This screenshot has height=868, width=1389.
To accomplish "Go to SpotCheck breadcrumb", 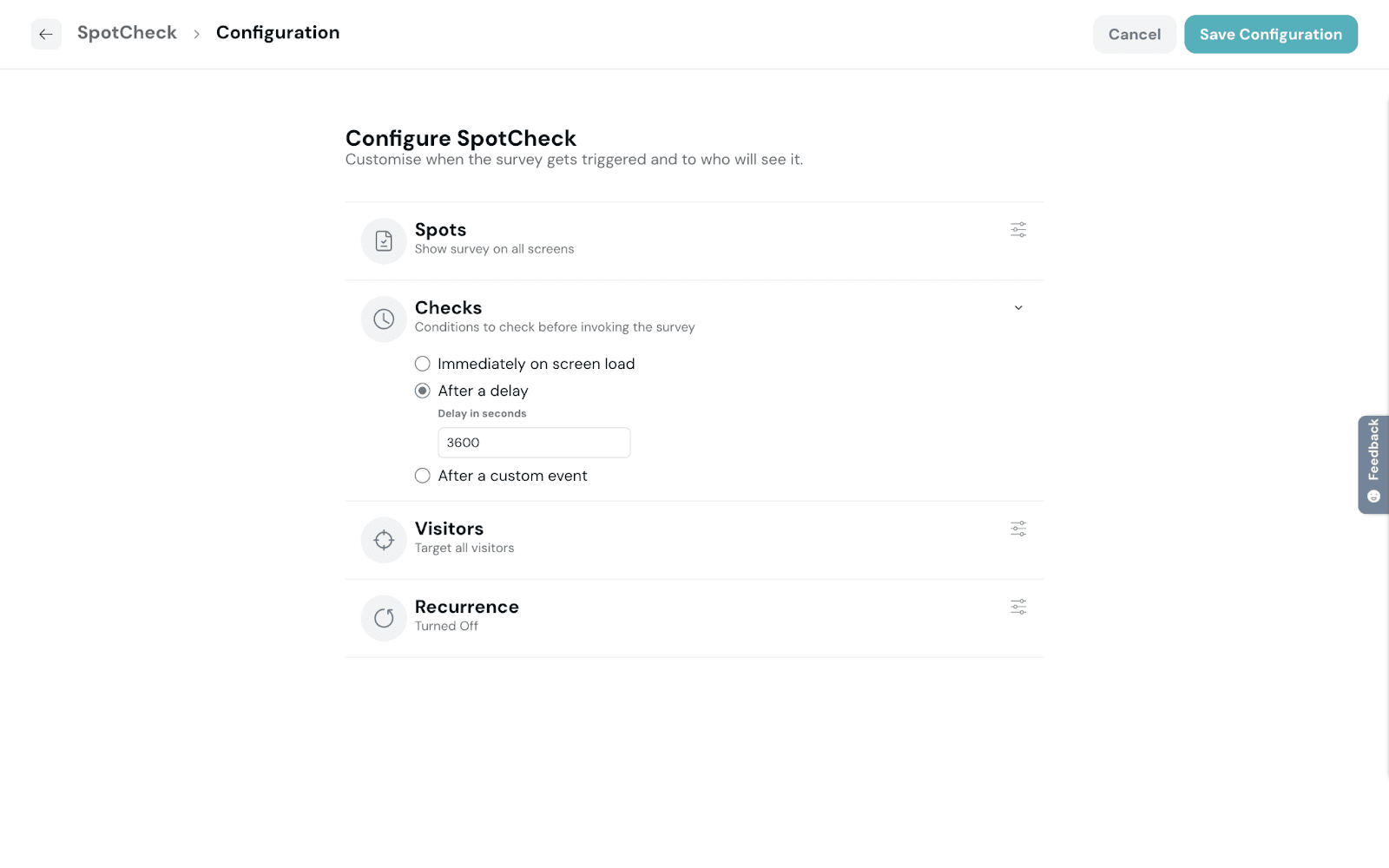I will pyautogui.click(x=127, y=33).
